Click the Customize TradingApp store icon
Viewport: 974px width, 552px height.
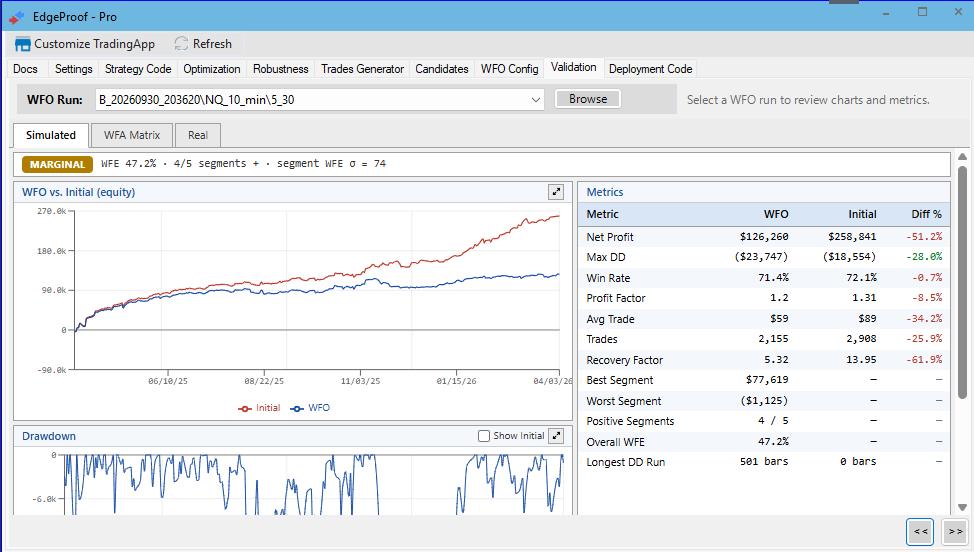coord(23,44)
